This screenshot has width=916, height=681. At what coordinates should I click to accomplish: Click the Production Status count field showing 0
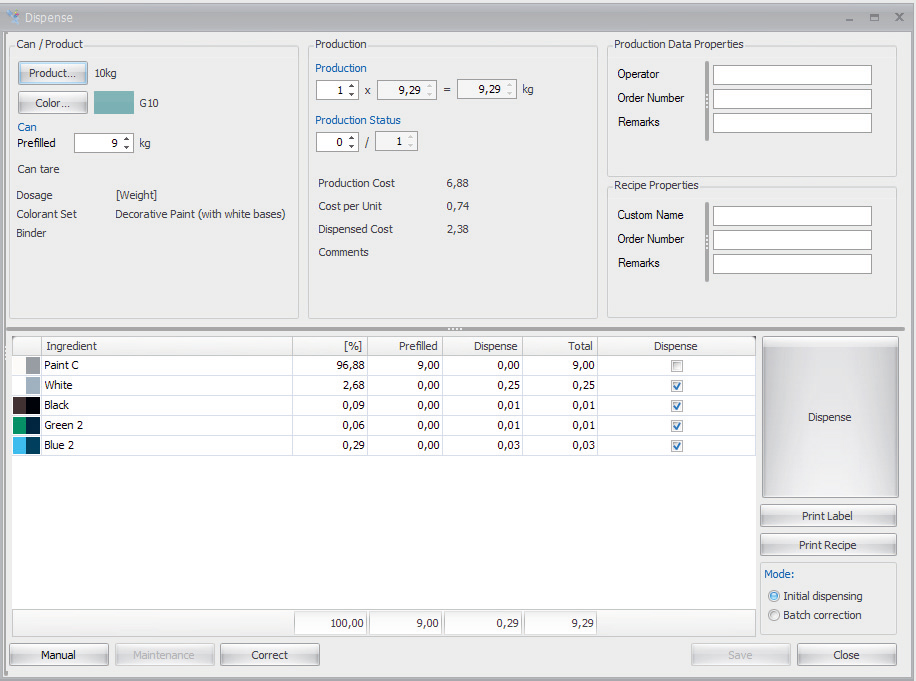tap(331, 141)
